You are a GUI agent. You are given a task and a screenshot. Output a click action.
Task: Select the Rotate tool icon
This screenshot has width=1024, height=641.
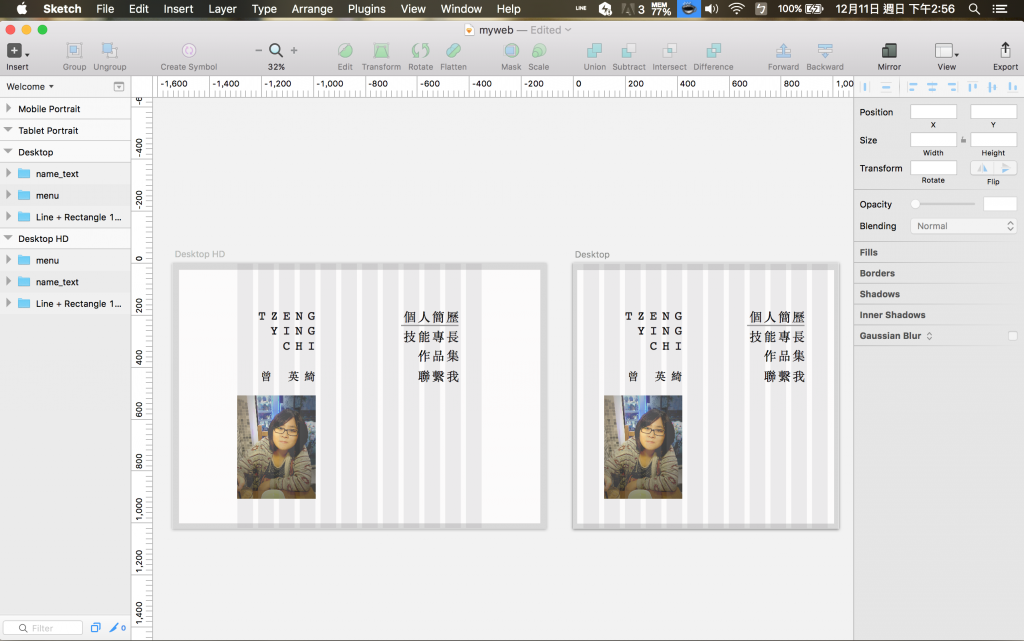pyautogui.click(x=421, y=51)
